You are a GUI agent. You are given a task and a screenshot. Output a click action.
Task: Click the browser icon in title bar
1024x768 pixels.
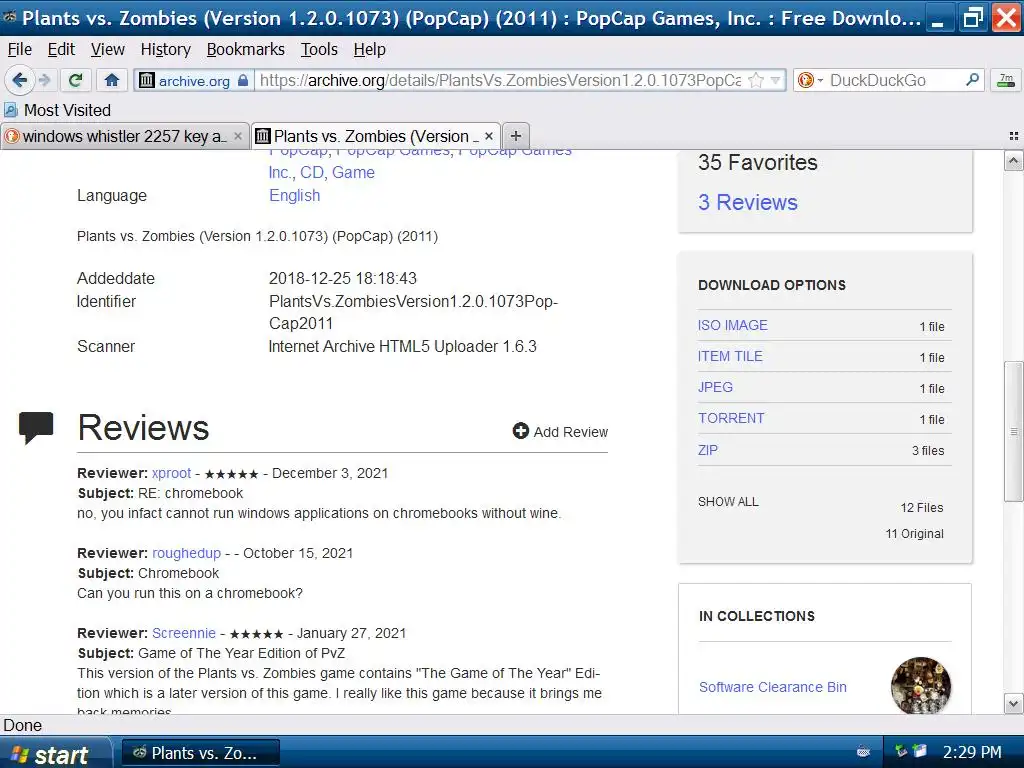click(x=10, y=16)
